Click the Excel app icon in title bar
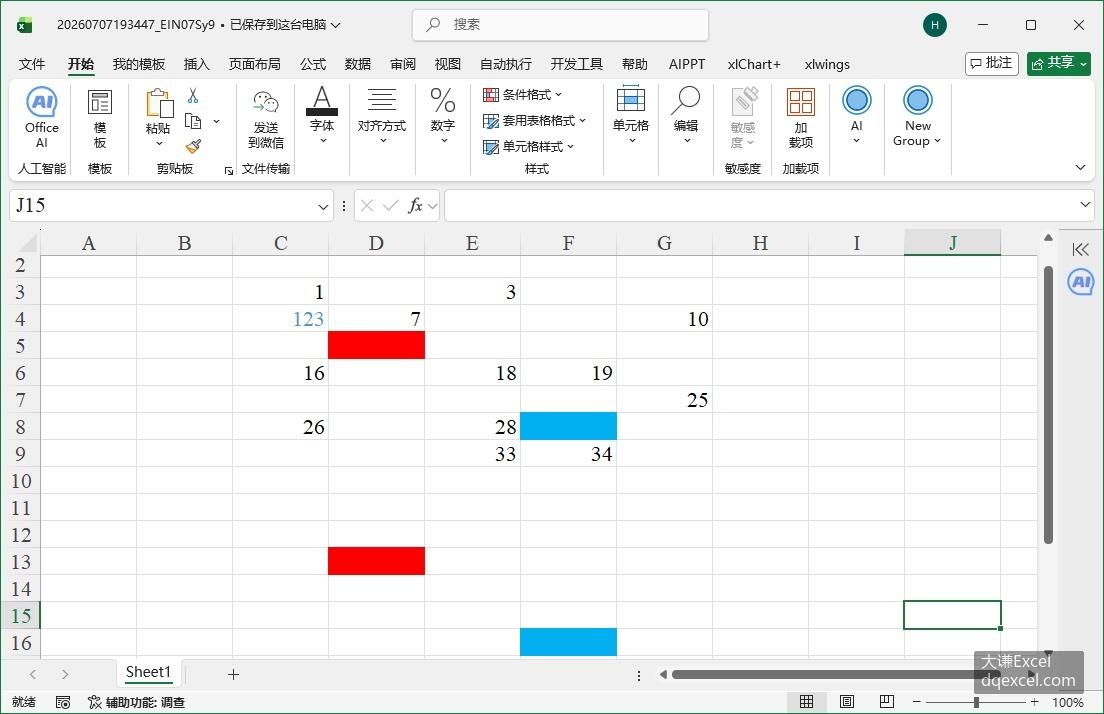Viewport: 1104px width, 714px height. (25, 25)
